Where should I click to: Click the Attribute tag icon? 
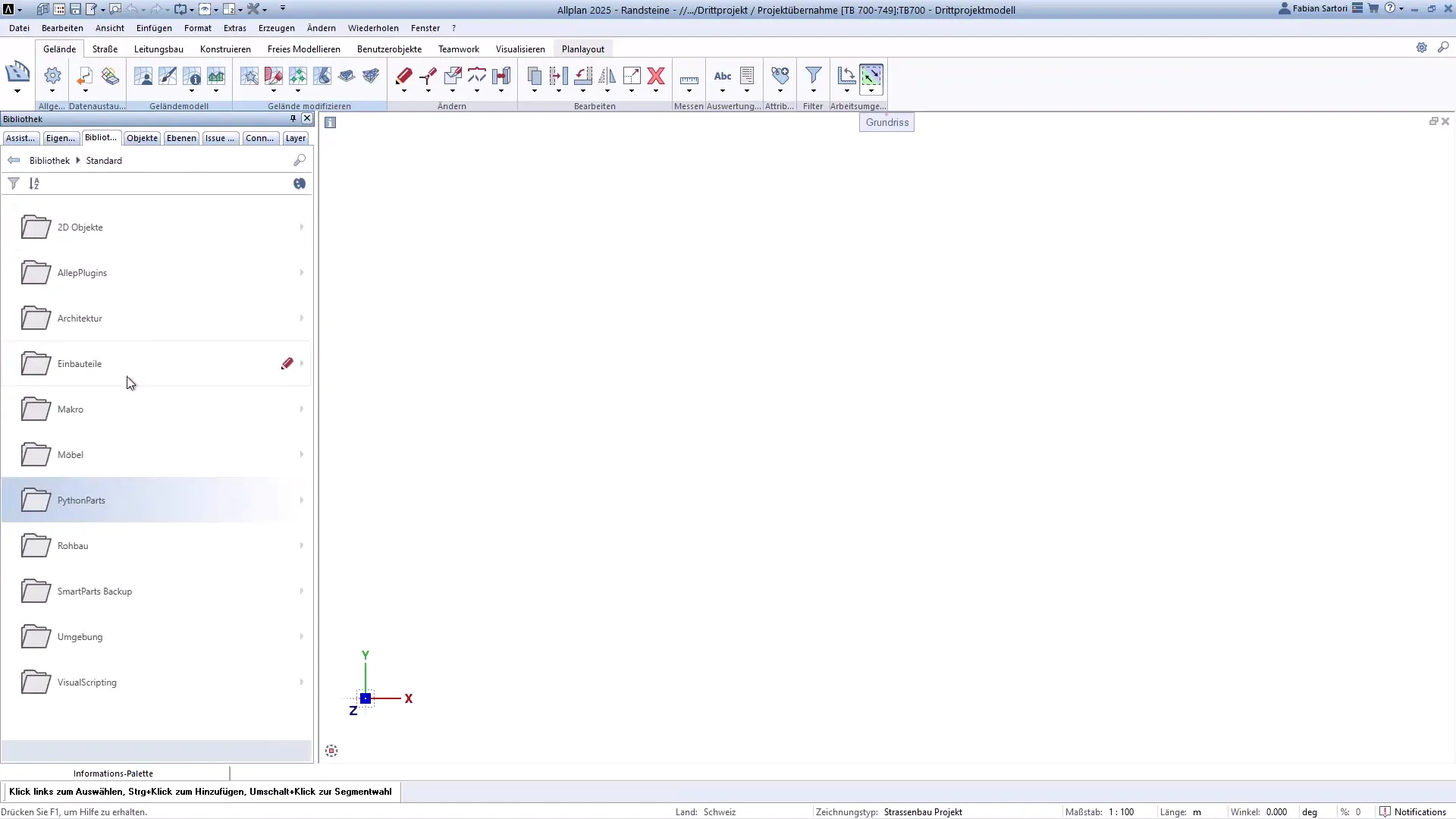(780, 76)
